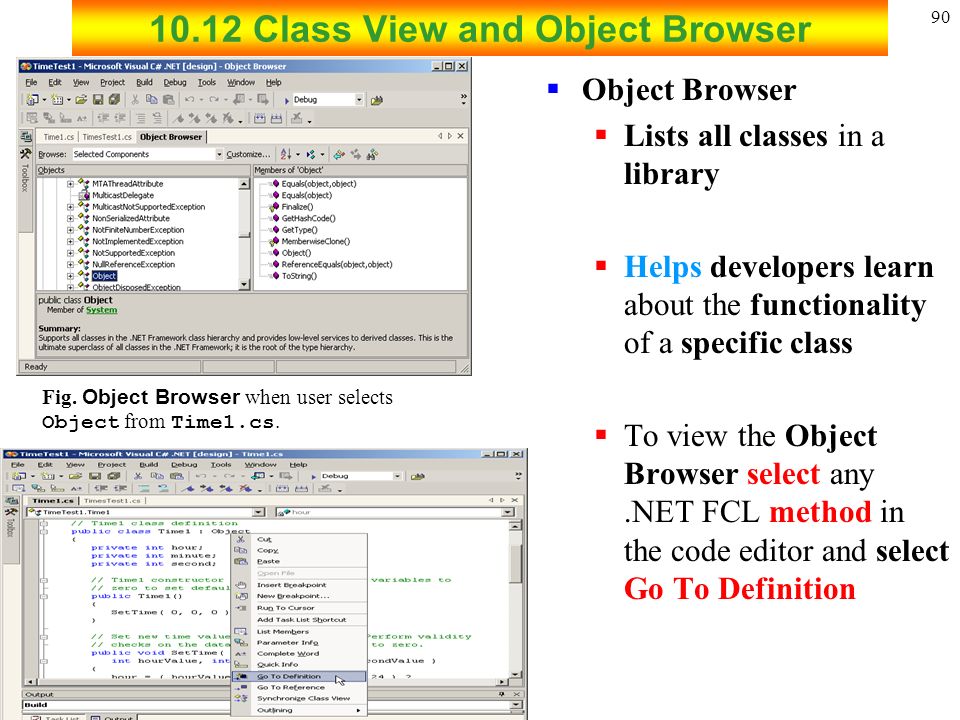The height and width of the screenshot is (720, 960).
Task: Click Back navigation icon in Object Browser toolbar
Action: 339,154
